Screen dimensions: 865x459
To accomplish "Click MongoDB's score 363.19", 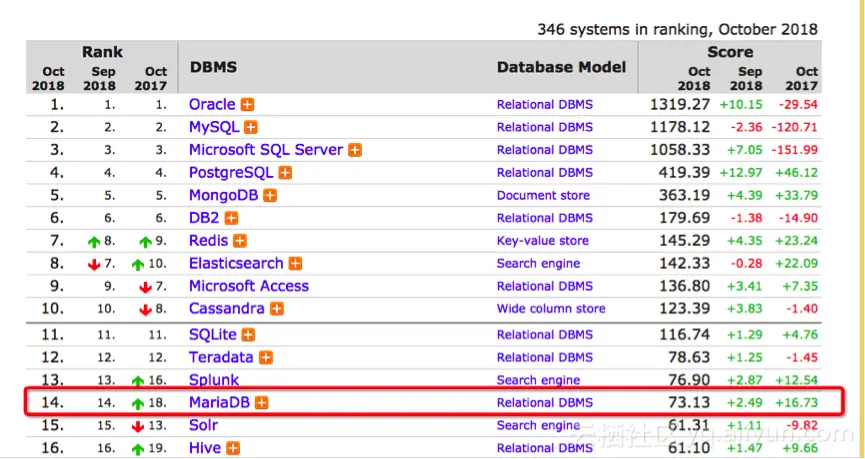I will [x=684, y=195].
